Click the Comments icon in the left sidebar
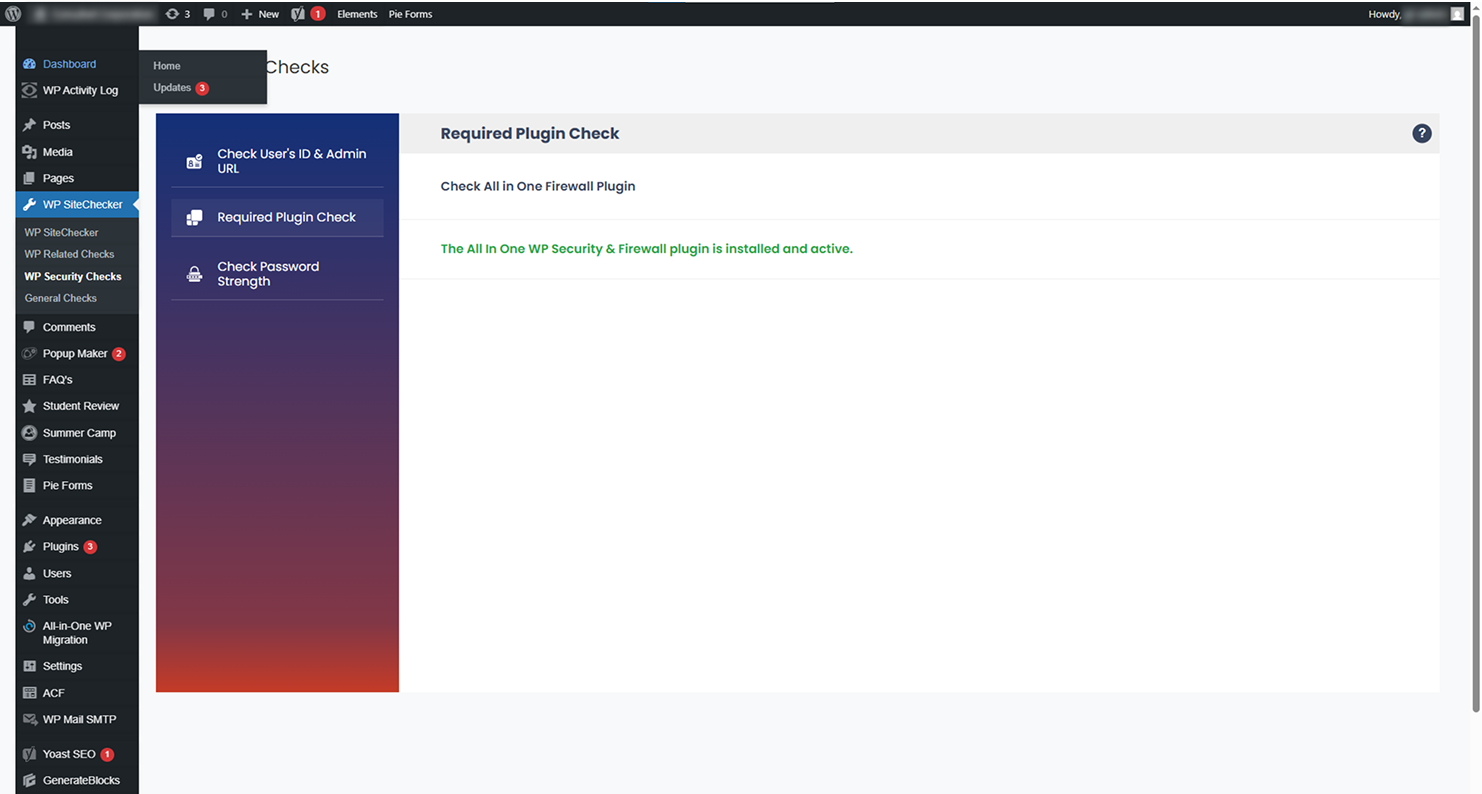1482x794 pixels. tap(29, 327)
